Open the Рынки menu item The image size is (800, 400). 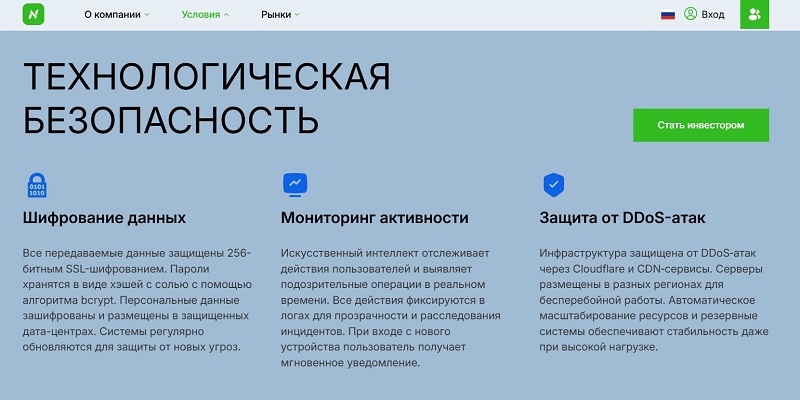pyautogui.click(x=275, y=15)
